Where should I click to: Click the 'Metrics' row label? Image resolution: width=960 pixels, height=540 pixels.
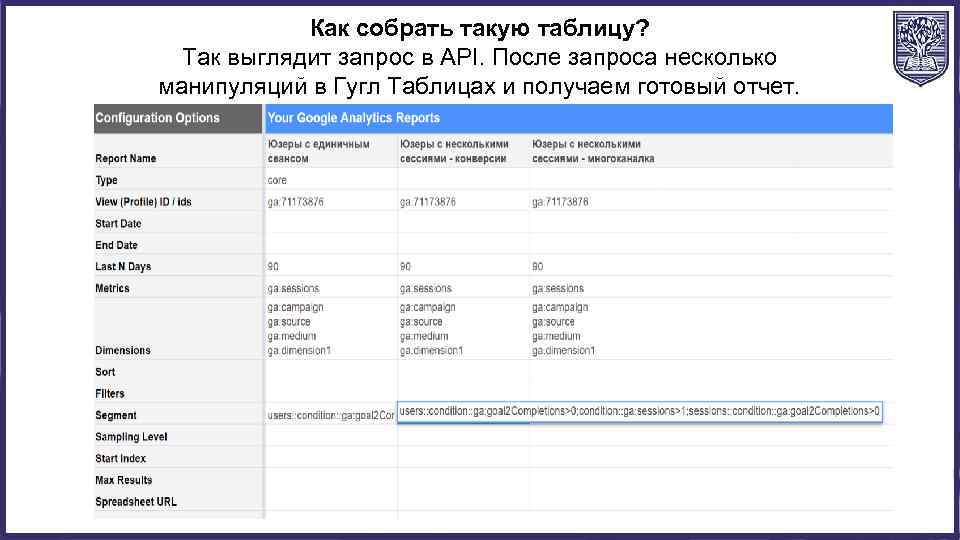[x=112, y=288]
